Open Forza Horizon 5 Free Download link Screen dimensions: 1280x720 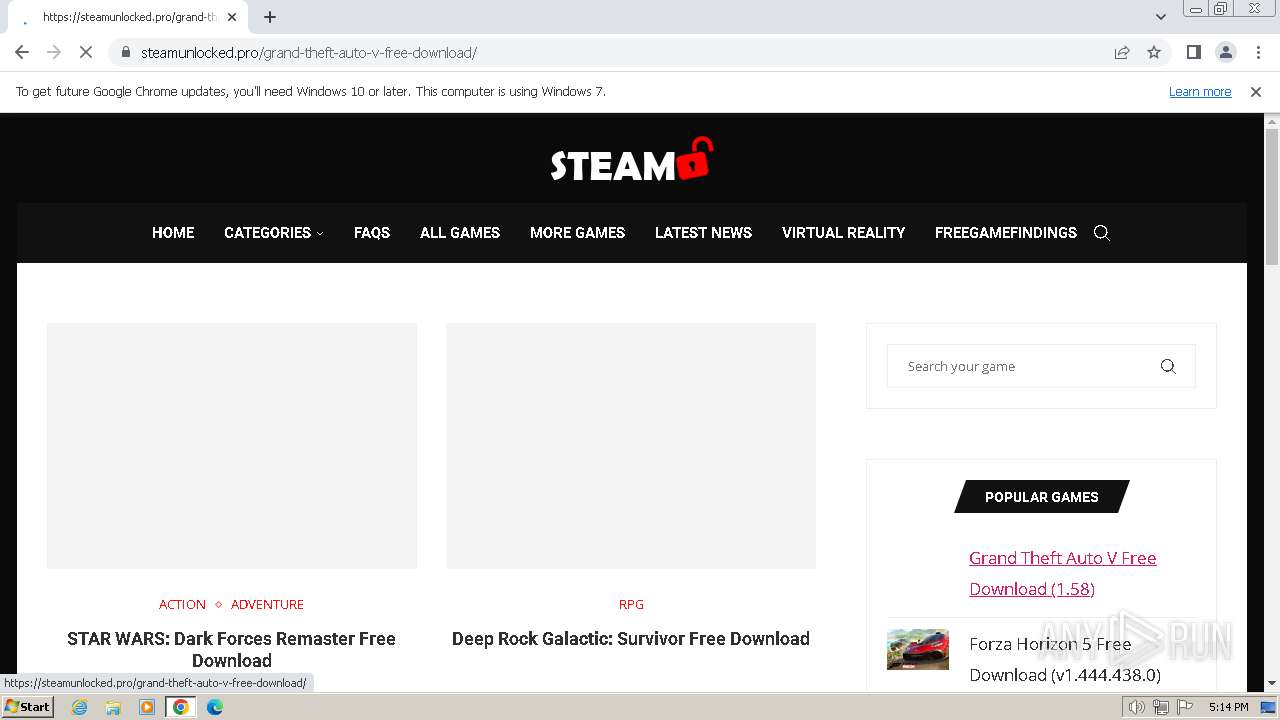pyautogui.click(x=1065, y=659)
